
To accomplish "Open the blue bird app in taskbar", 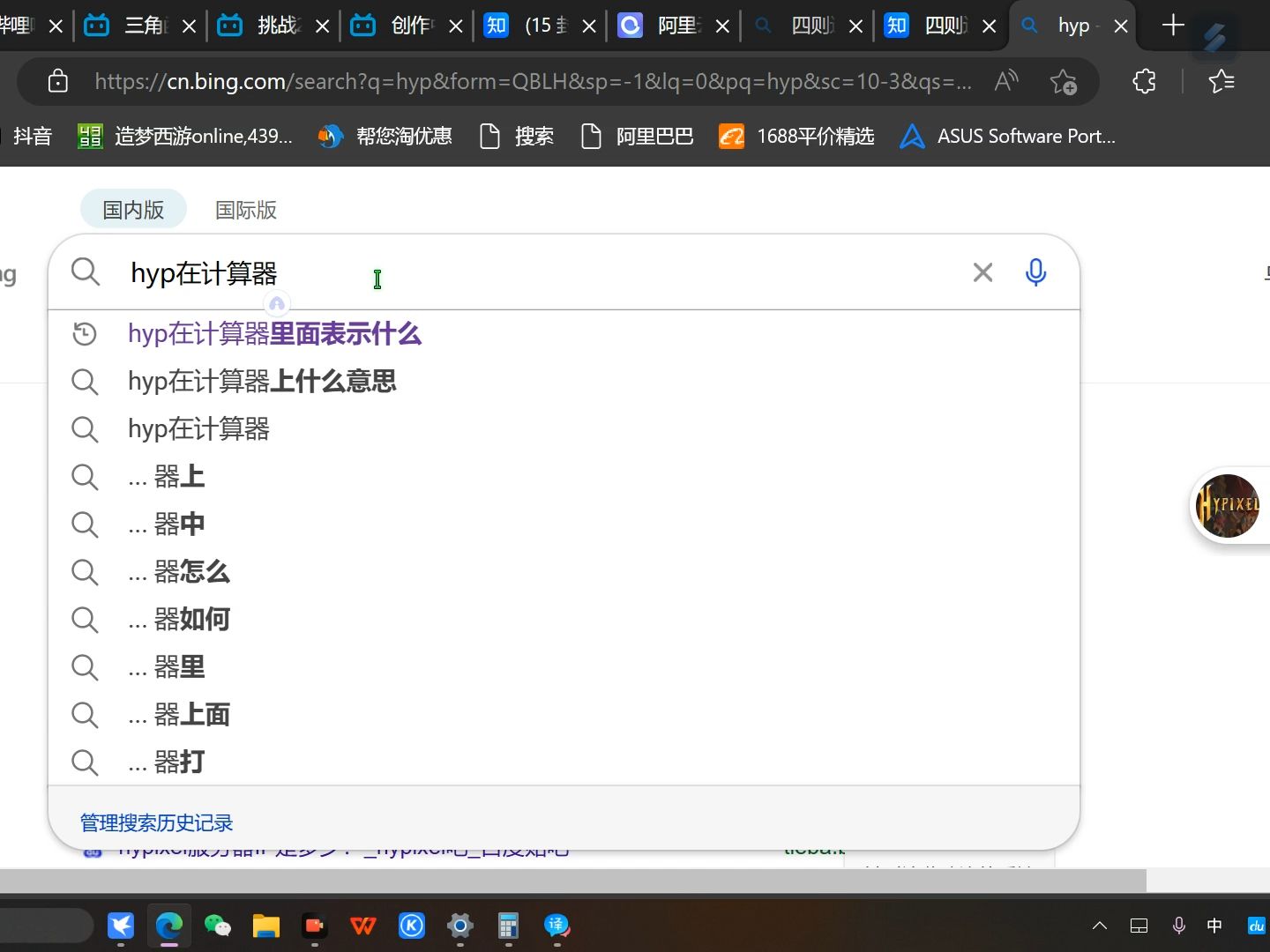I will [121, 926].
